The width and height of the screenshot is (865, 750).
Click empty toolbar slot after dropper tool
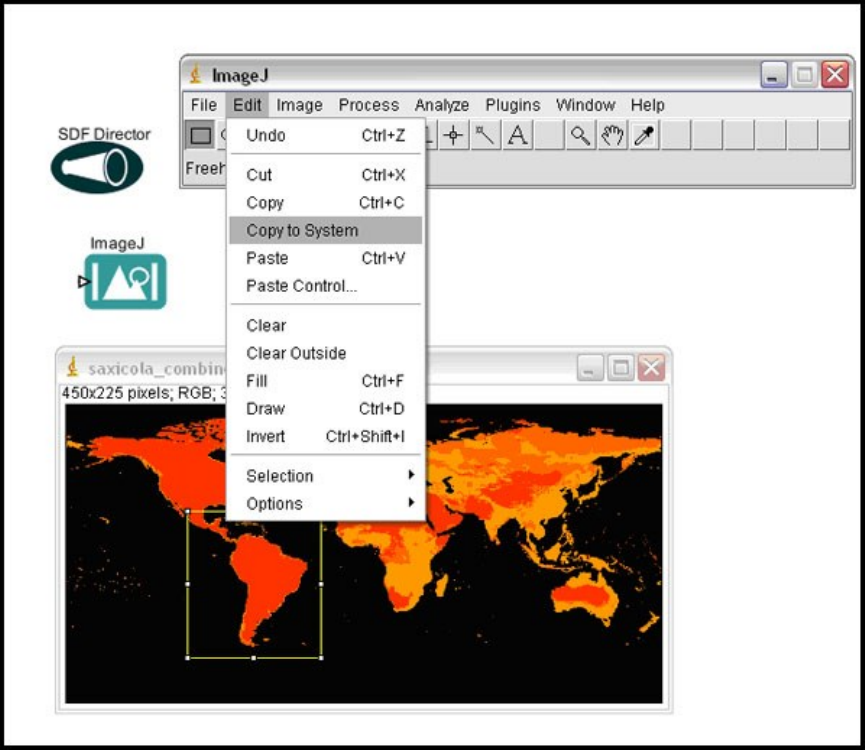tap(676, 135)
